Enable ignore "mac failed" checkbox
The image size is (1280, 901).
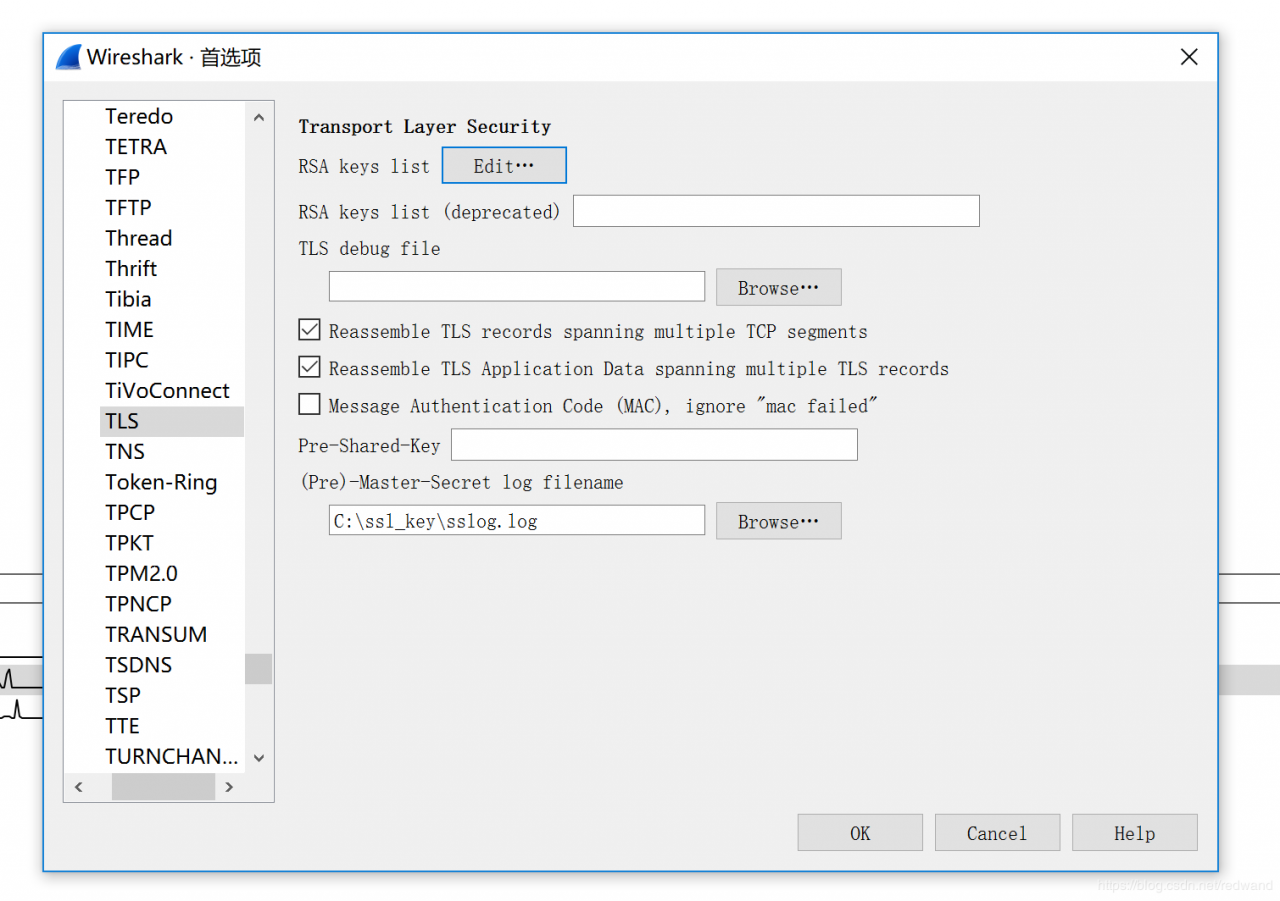(x=309, y=404)
